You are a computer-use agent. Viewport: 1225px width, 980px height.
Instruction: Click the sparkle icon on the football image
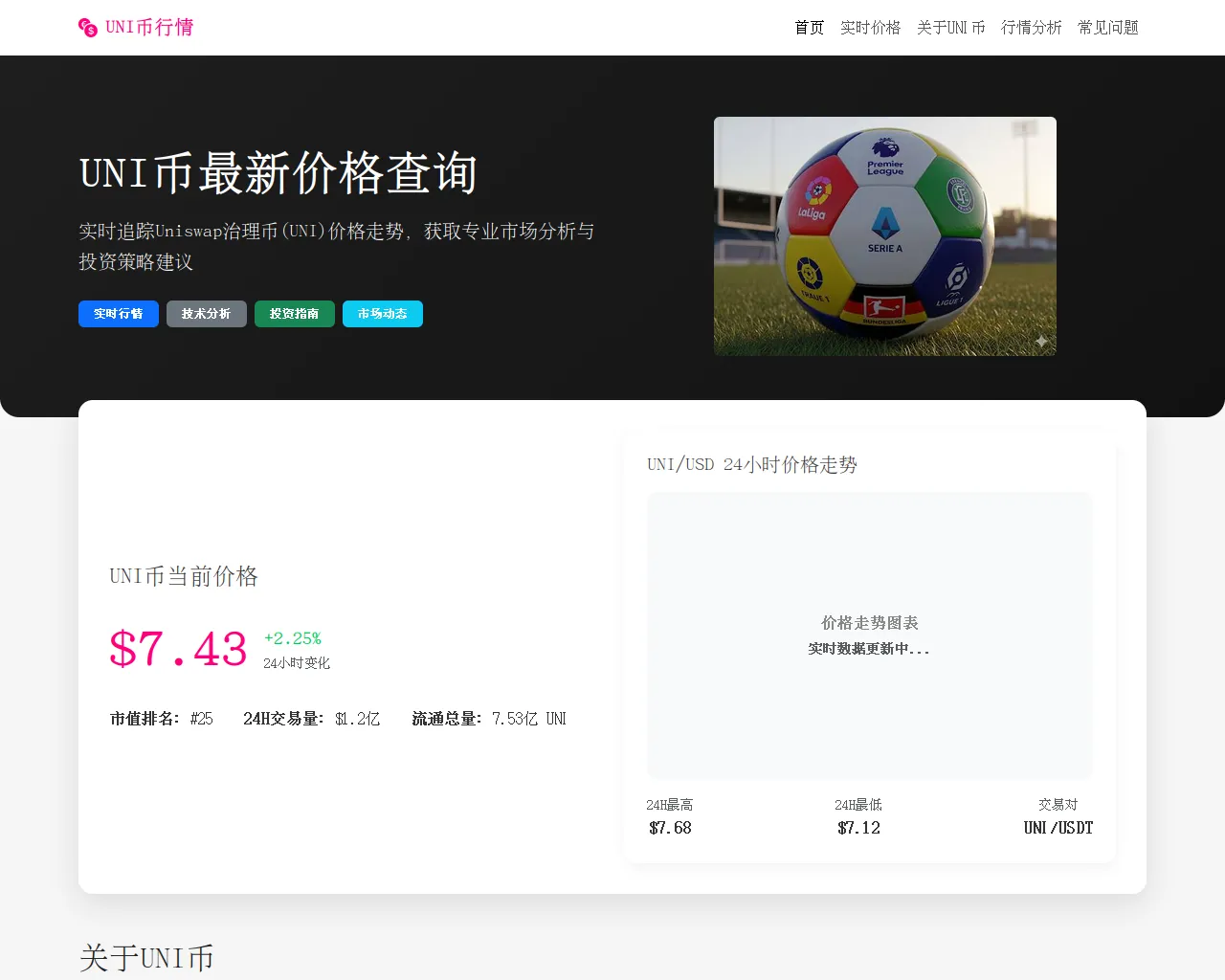(x=1041, y=342)
